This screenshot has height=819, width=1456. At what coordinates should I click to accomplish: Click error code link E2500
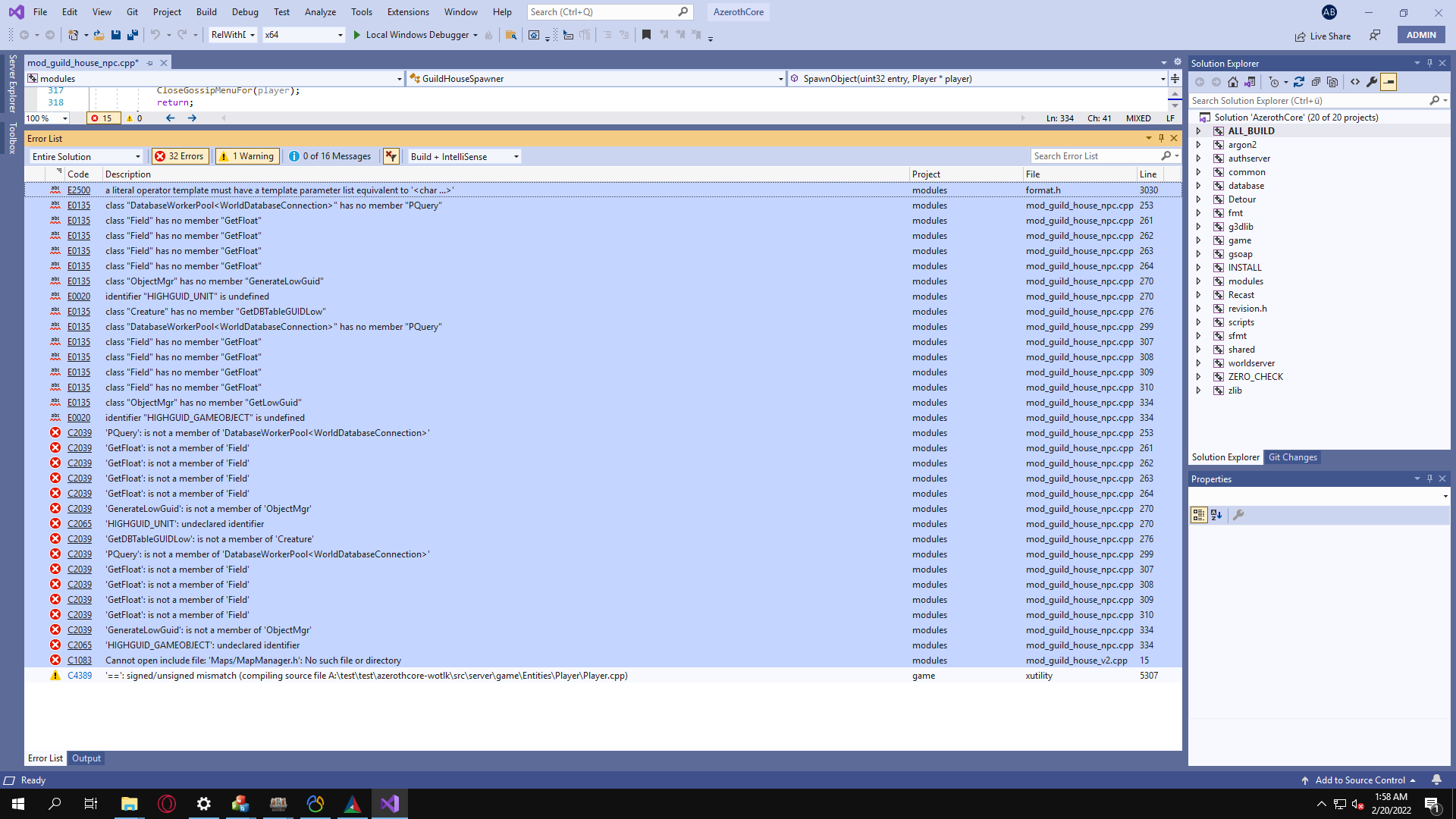[79, 190]
